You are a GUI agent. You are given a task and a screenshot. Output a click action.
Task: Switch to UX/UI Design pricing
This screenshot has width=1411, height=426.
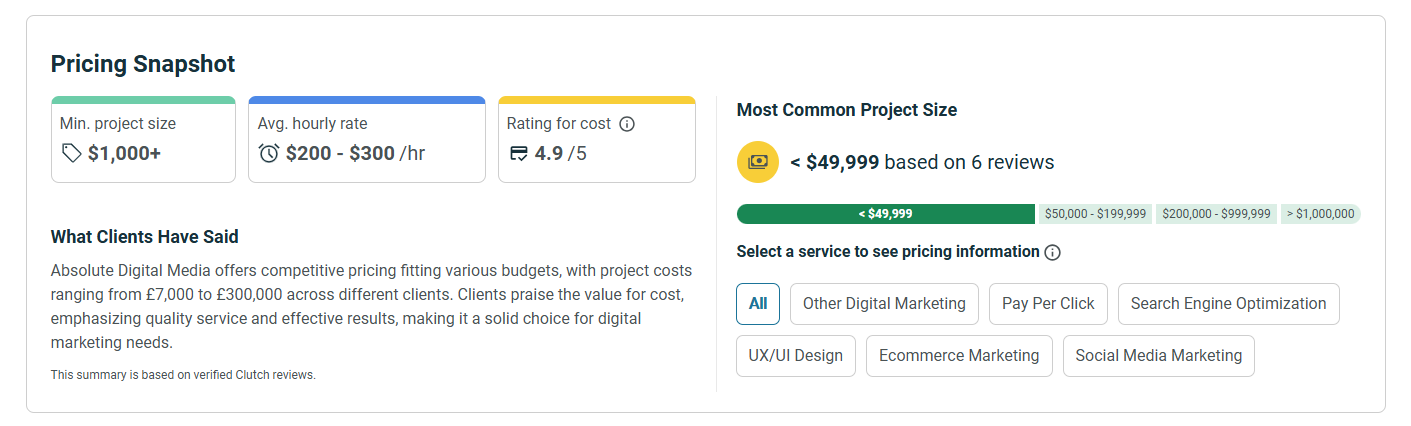tap(795, 356)
